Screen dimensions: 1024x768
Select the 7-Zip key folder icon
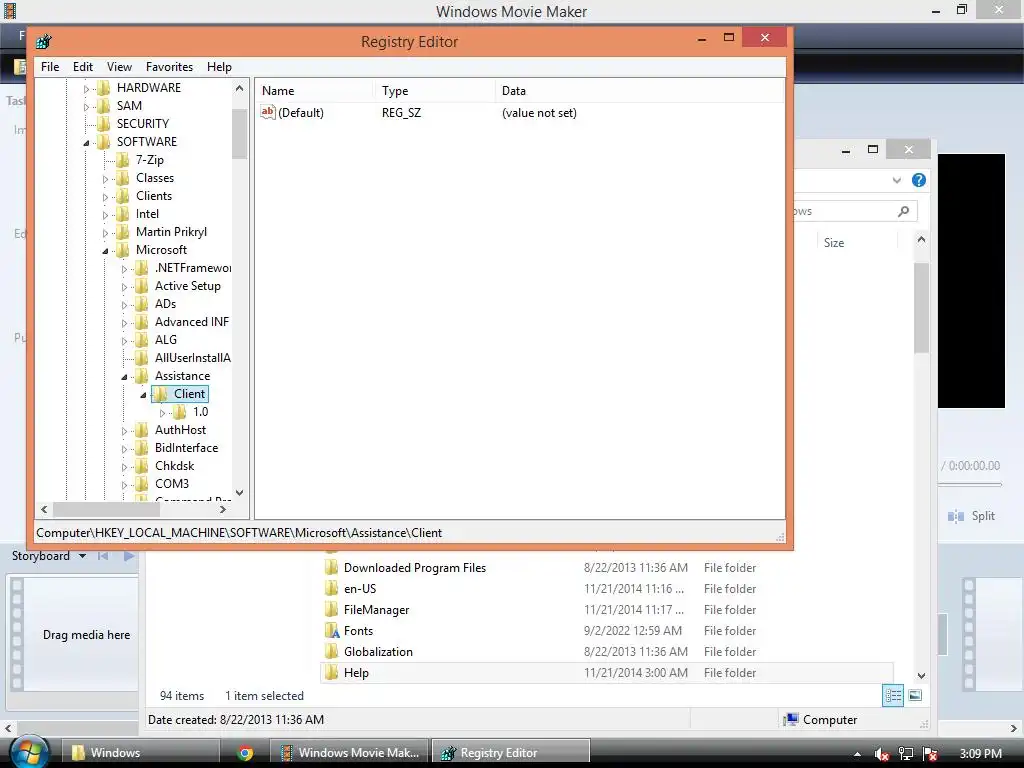click(x=122, y=160)
